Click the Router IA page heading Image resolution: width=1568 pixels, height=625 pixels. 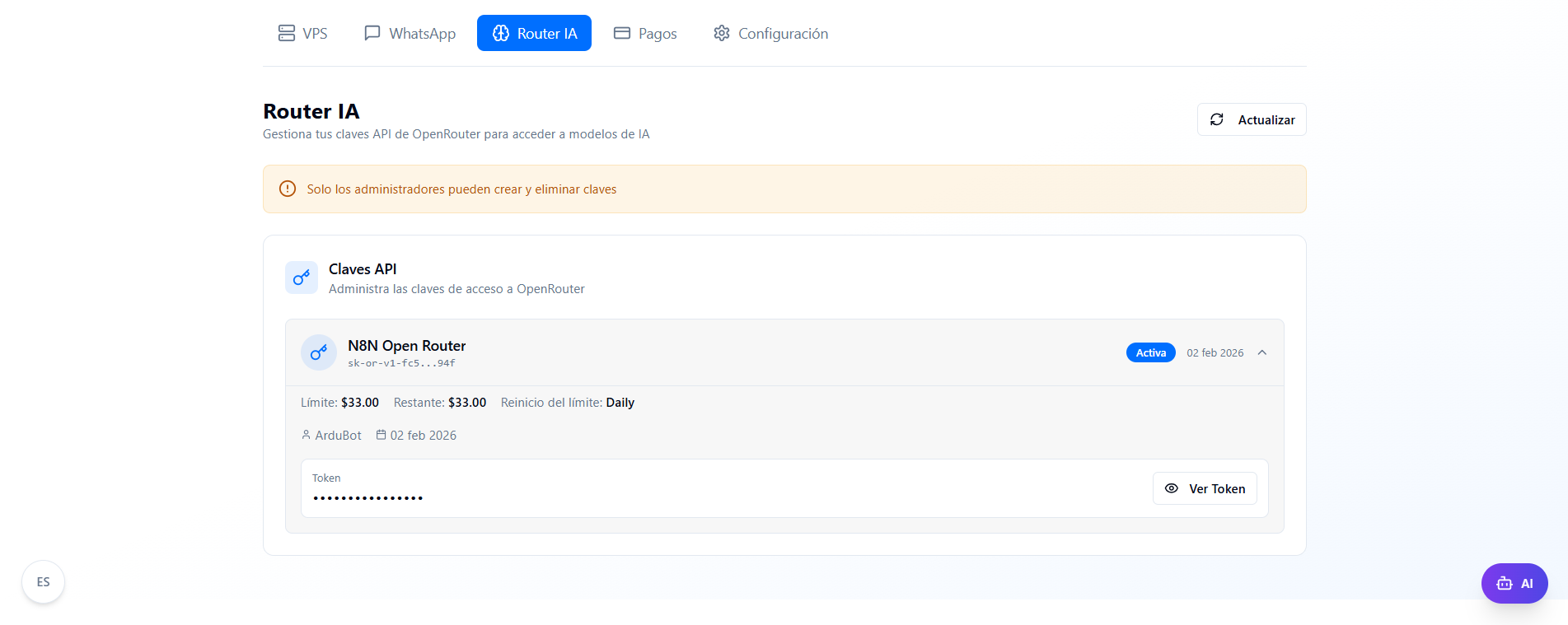pyautogui.click(x=311, y=111)
